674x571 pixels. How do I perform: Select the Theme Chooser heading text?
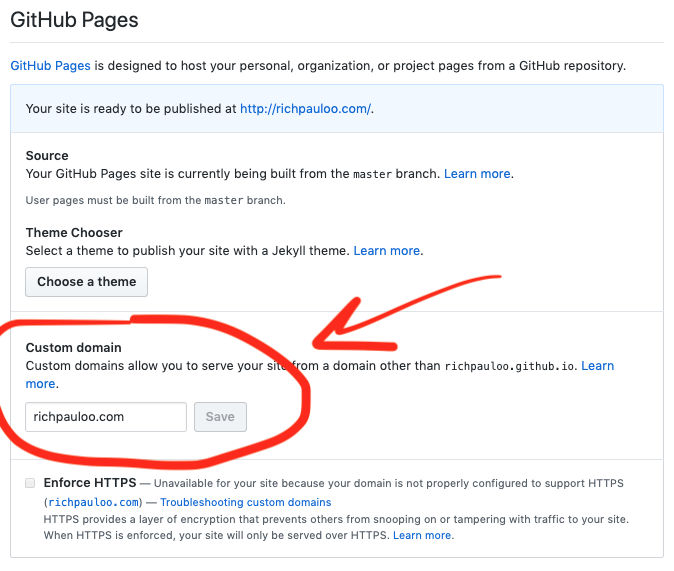74,233
